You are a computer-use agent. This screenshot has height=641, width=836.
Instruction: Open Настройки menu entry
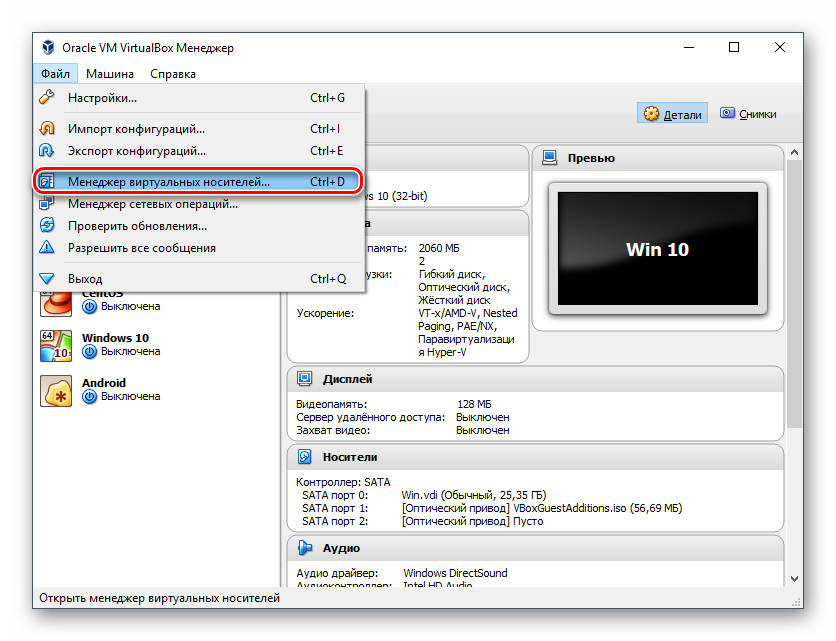tap(199, 98)
